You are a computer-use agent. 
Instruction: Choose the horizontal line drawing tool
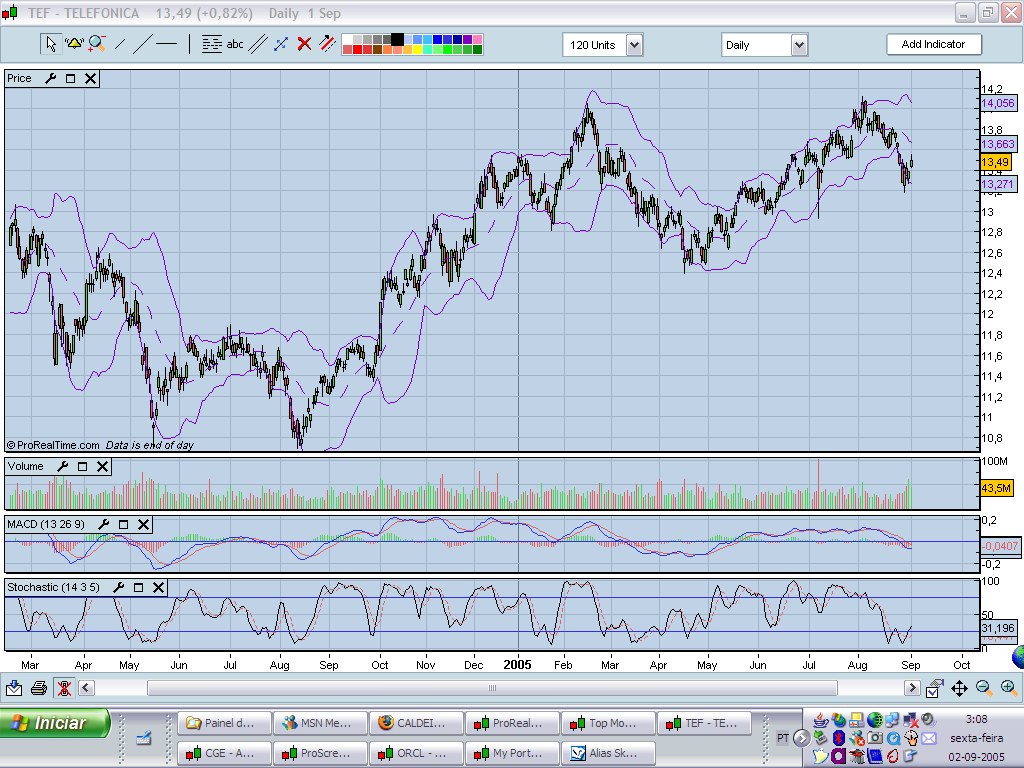coord(166,44)
